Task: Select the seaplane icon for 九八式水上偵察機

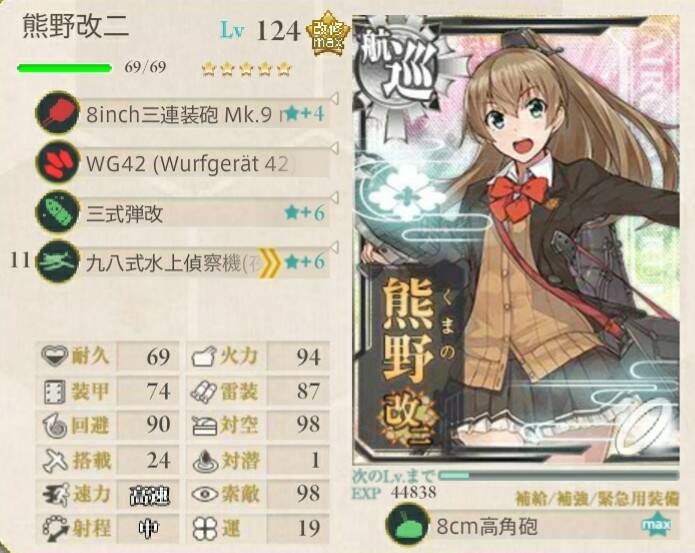Action: click(x=57, y=261)
